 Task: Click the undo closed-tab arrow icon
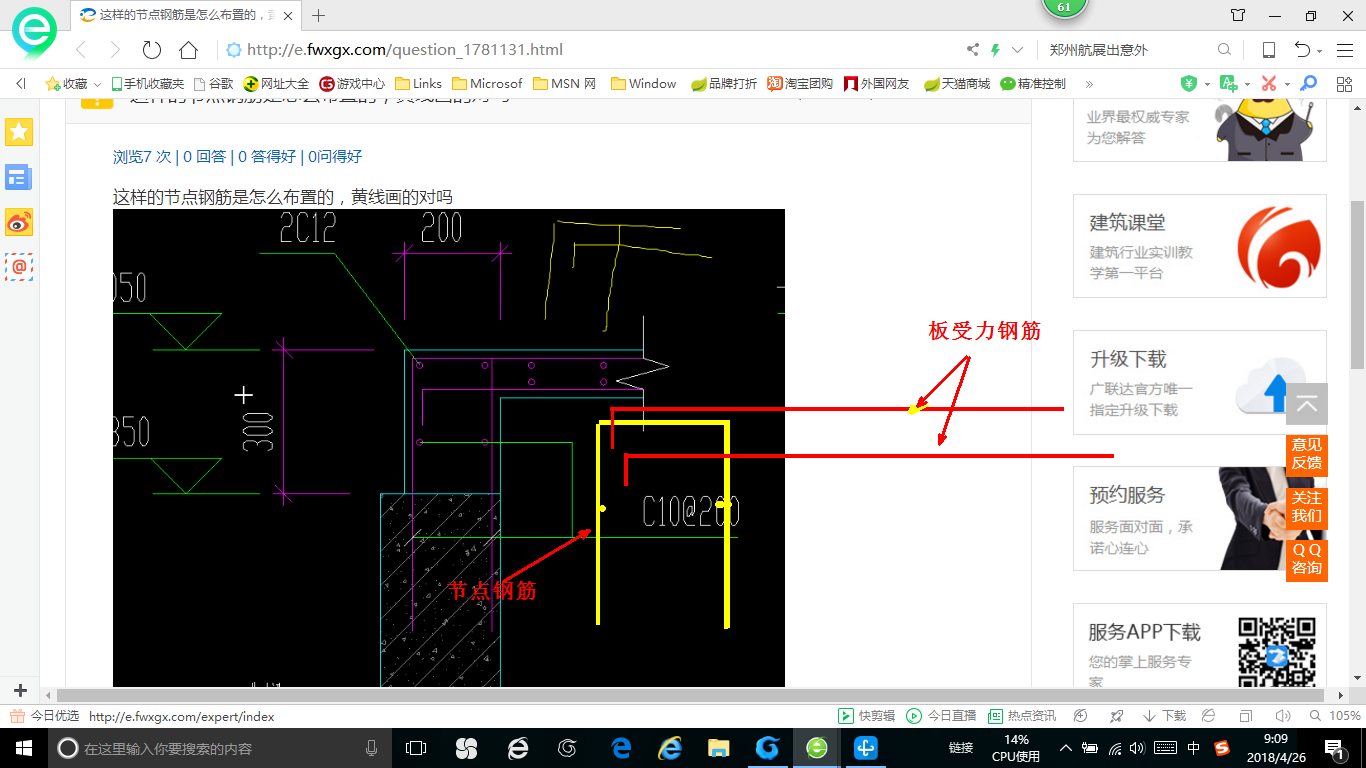click(1302, 50)
